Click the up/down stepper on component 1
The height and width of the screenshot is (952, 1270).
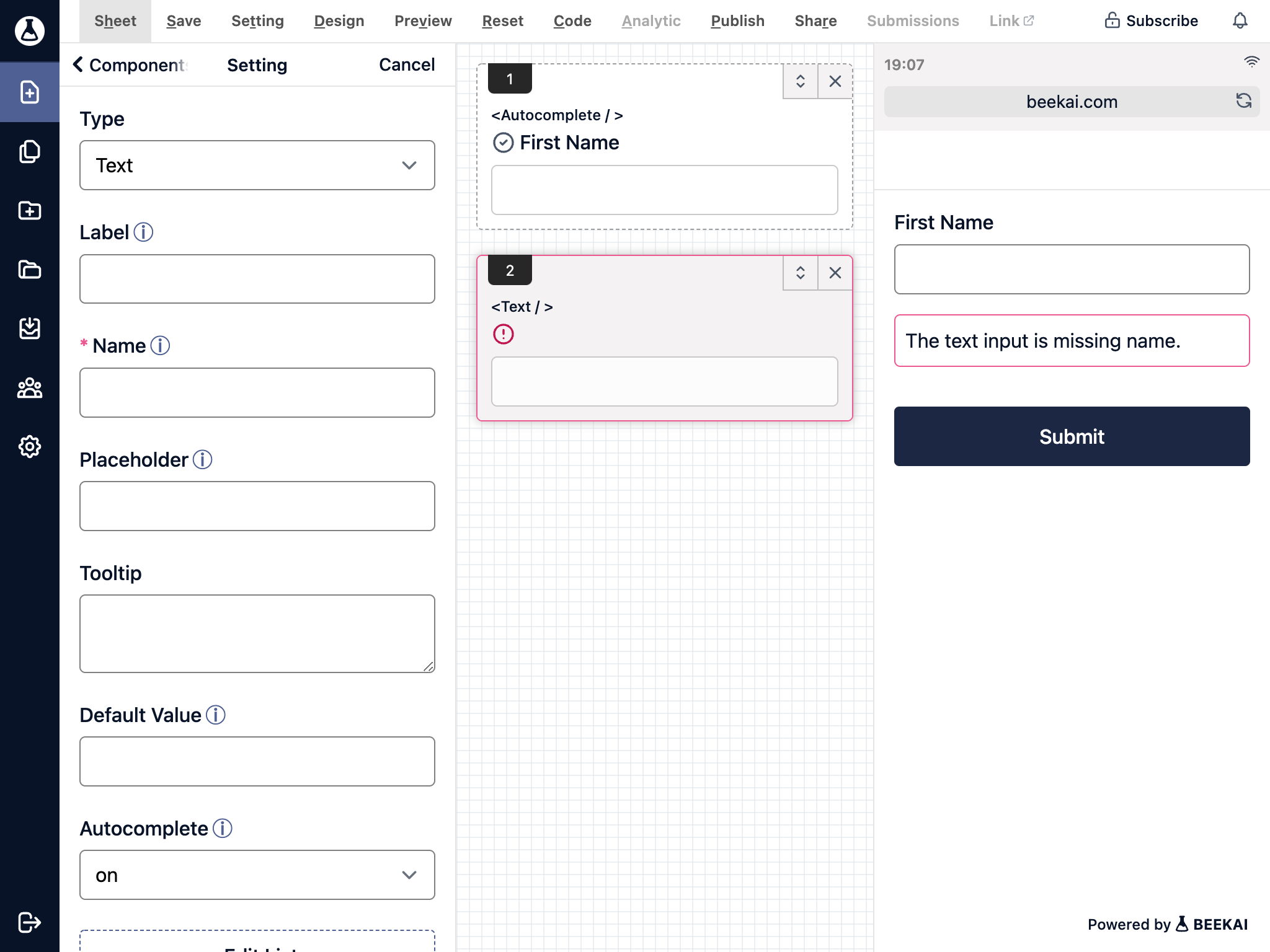tap(800, 80)
